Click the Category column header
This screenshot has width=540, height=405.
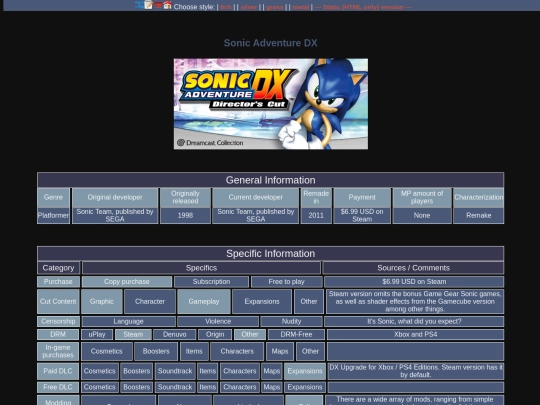point(59,268)
